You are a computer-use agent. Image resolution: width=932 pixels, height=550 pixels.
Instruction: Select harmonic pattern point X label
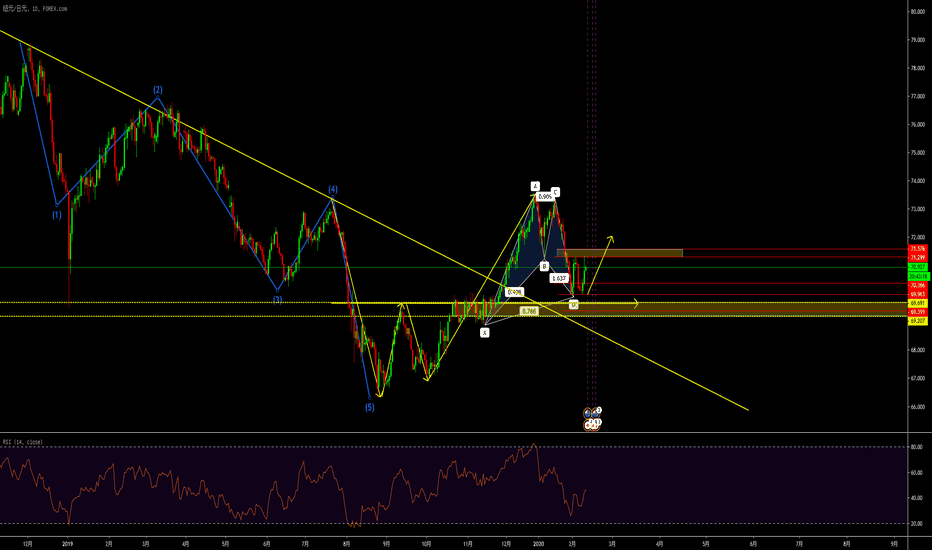coord(484,332)
